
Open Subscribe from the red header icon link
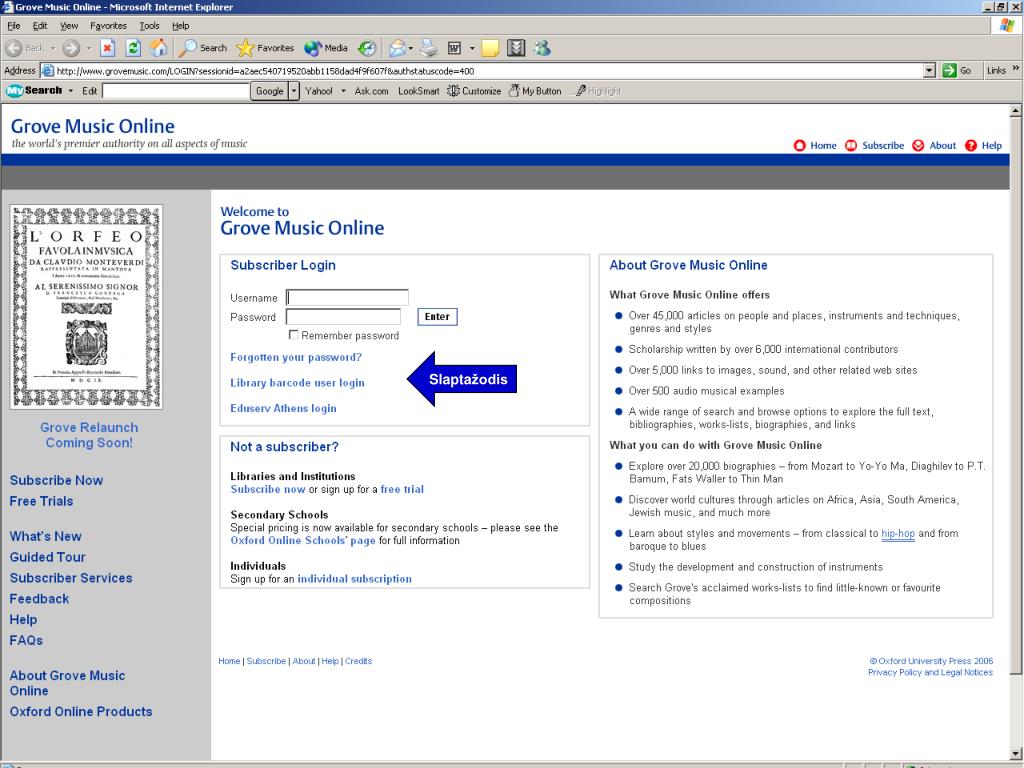874,146
